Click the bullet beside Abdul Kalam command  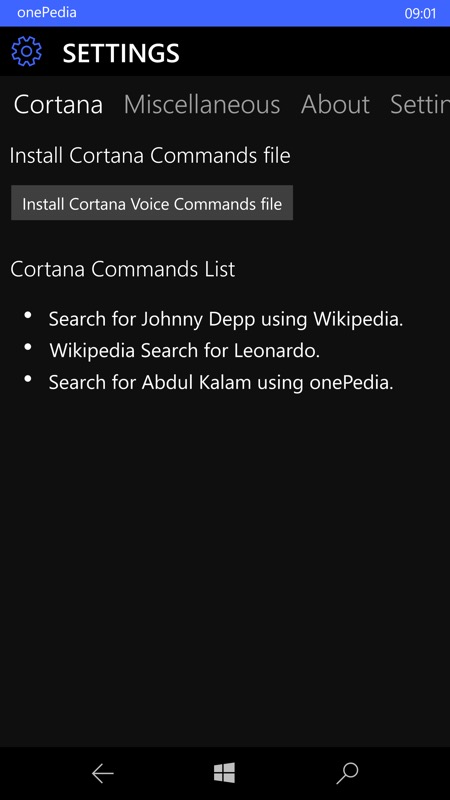28,379
